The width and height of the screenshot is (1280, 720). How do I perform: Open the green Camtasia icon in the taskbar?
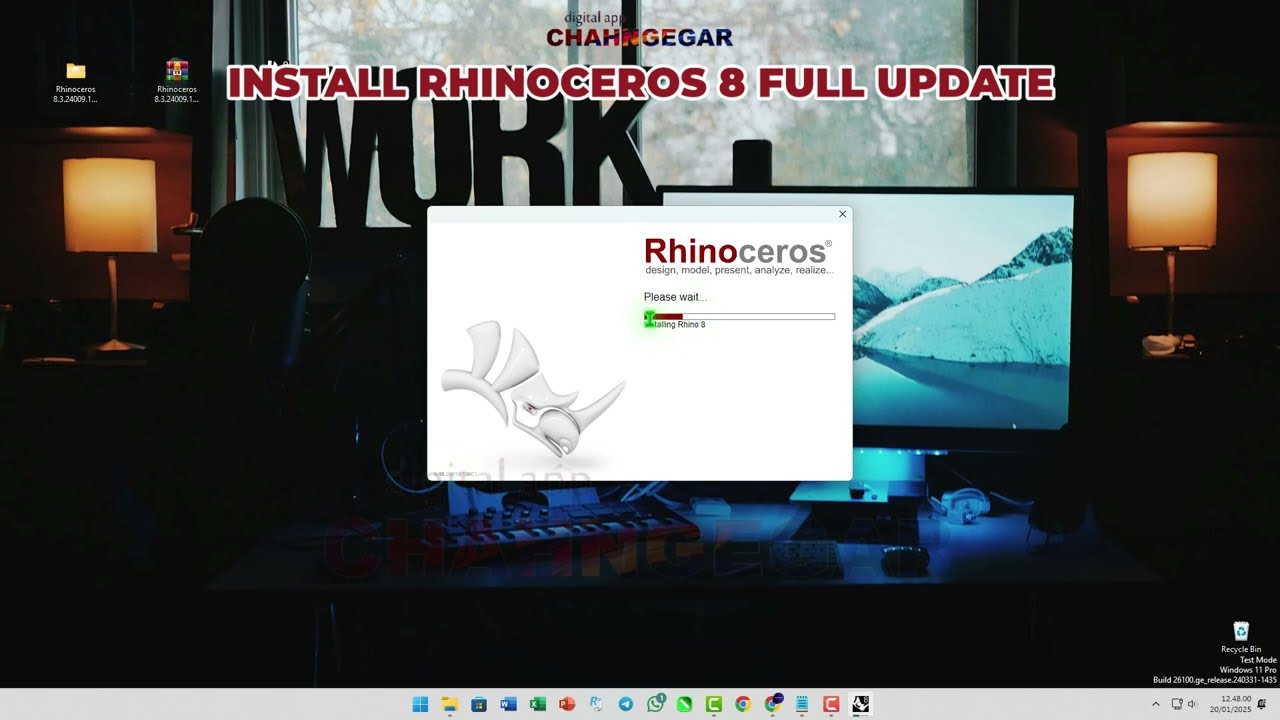pyautogui.click(x=713, y=704)
